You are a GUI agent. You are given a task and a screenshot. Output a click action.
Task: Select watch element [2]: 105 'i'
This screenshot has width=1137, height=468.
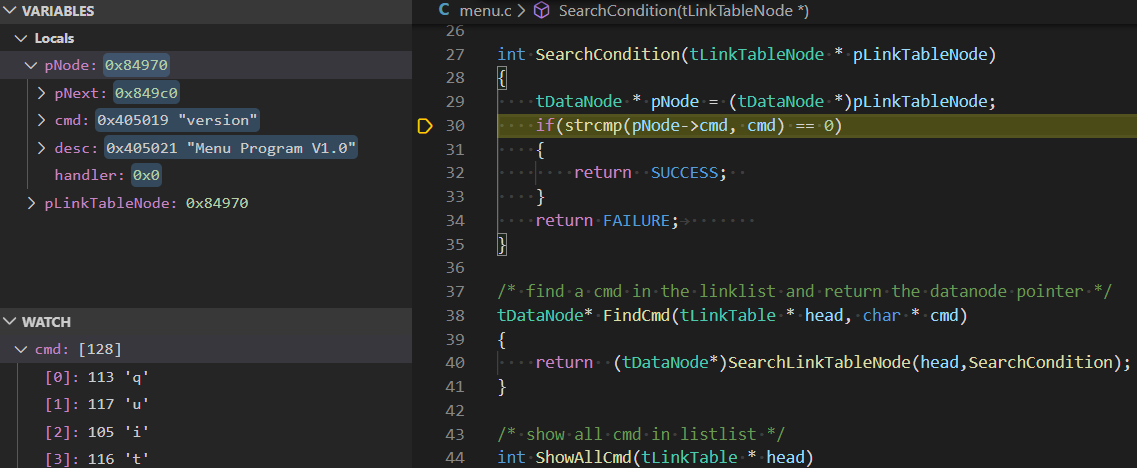[x=206, y=432]
